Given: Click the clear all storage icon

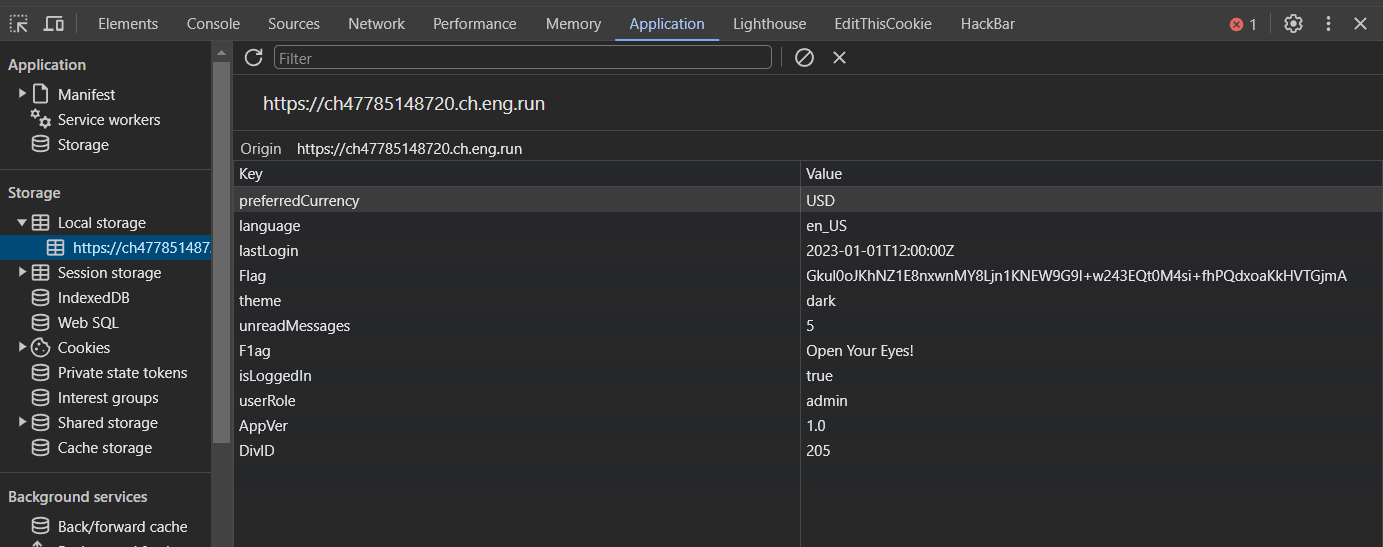Looking at the screenshot, I should (x=804, y=58).
